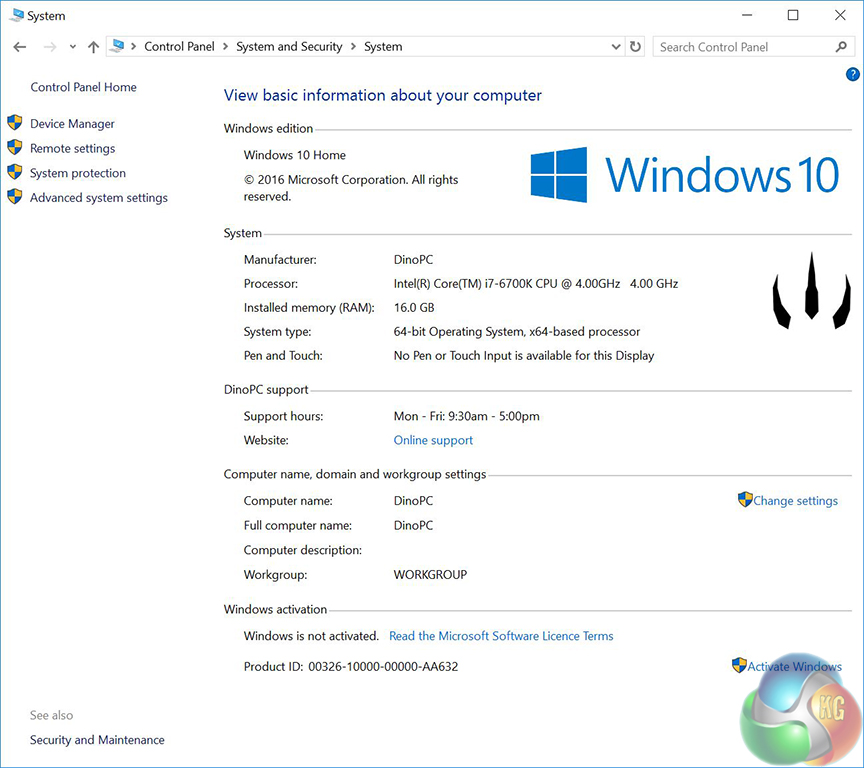Image resolution: width=864 pixels, height=768 pixels.
Task: Refresh the System page
Action: point(635,47)
